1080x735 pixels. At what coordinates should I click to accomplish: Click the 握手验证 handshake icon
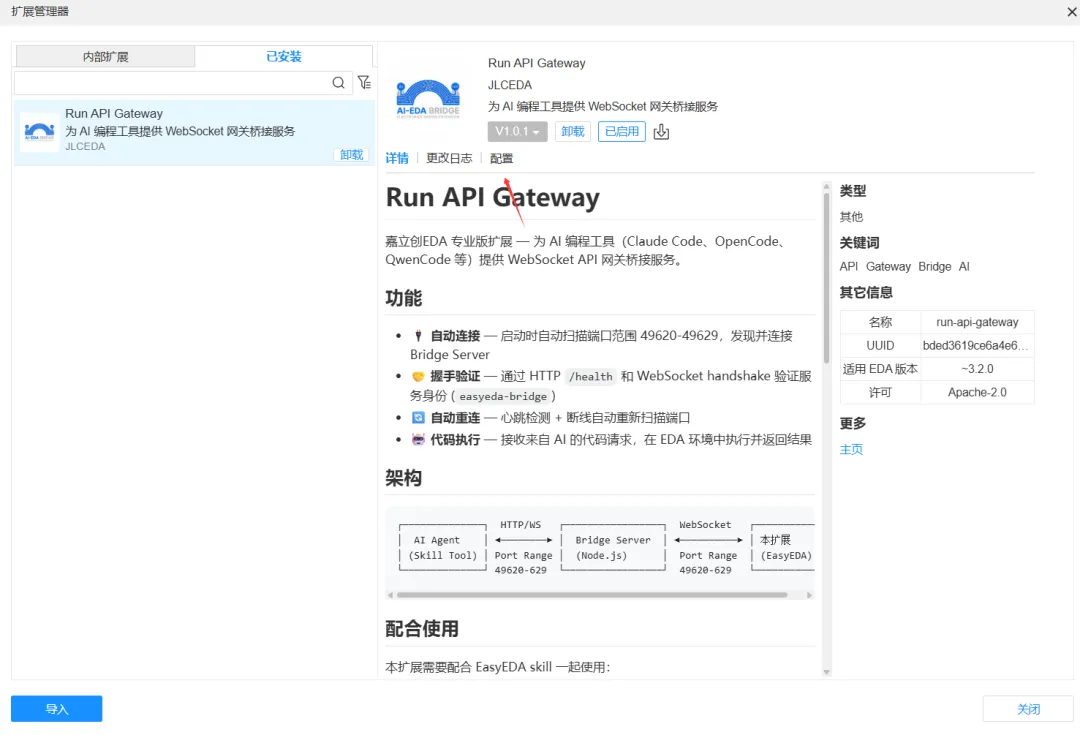[x=418, y=376]
